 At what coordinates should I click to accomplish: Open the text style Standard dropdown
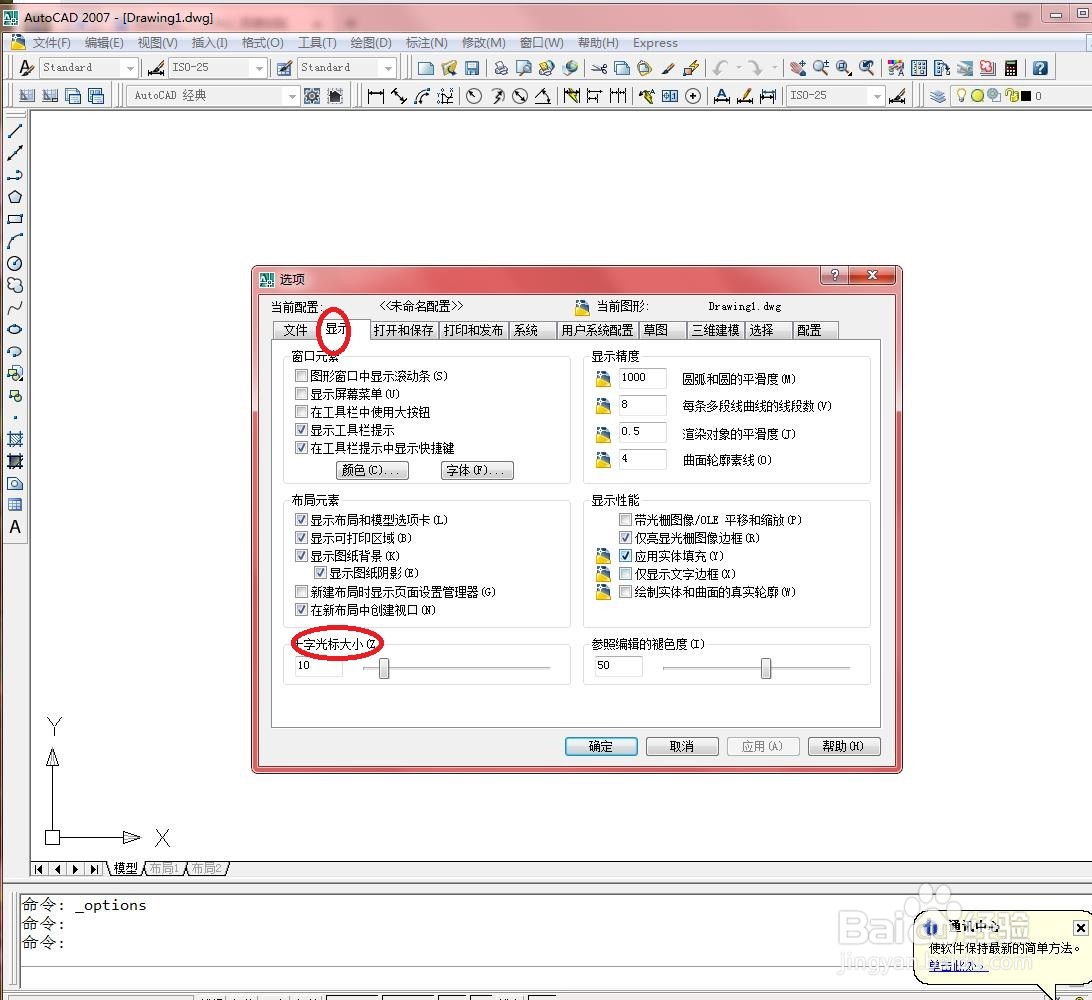tap(130, 68)
